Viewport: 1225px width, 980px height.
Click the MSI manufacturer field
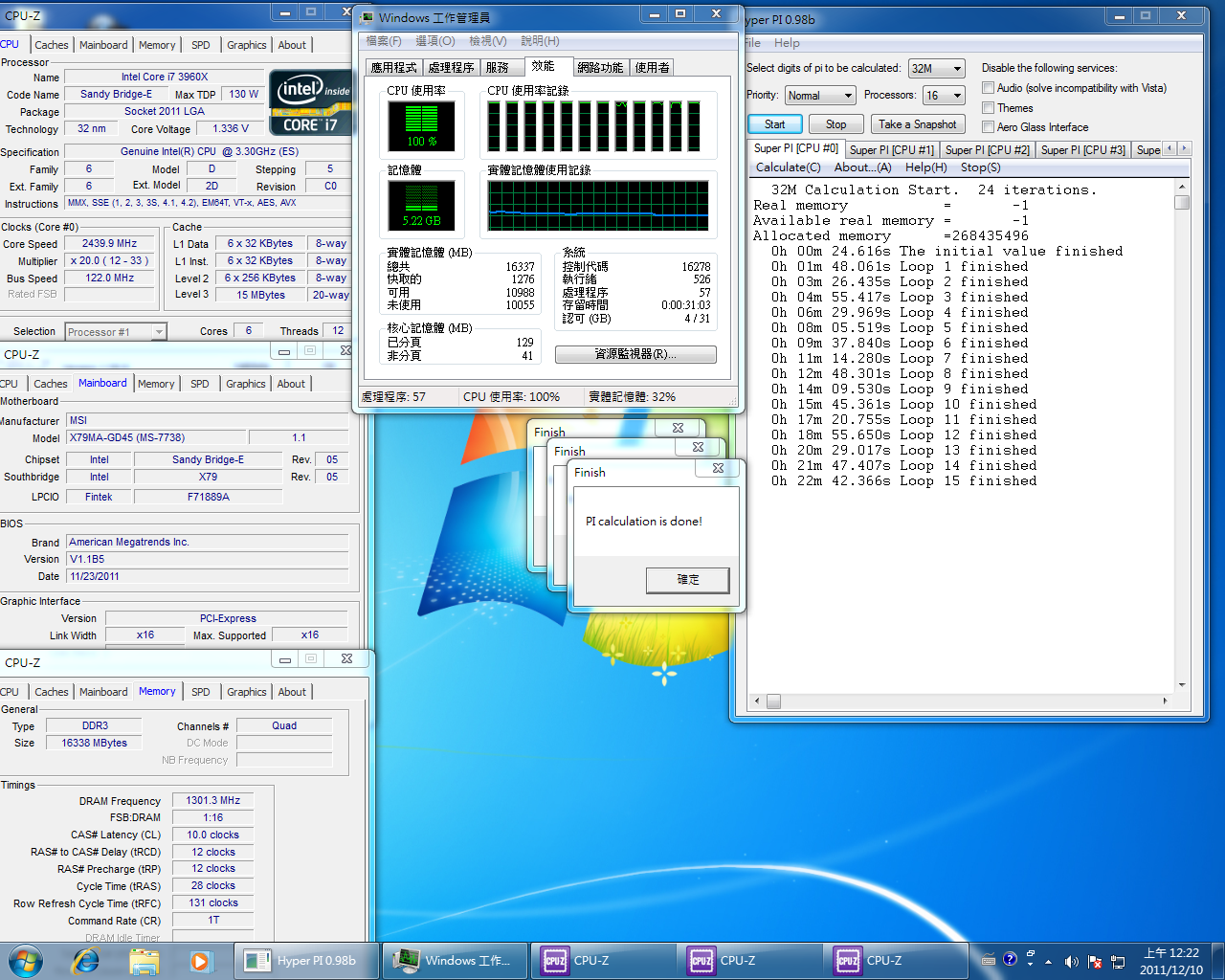click(x=209, y=420)
